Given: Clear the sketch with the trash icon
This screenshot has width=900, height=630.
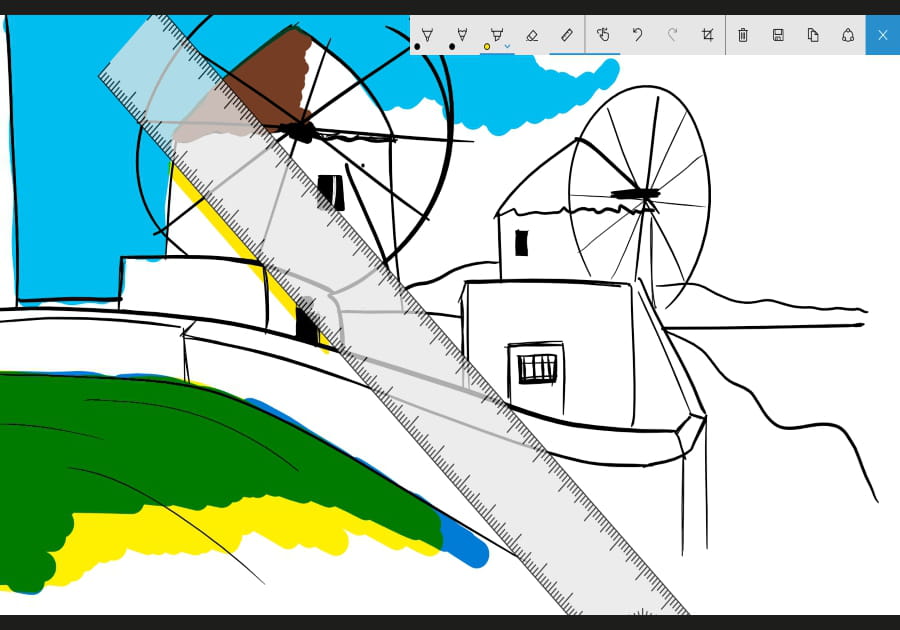Looking at the screenshot, I should 743,36.
